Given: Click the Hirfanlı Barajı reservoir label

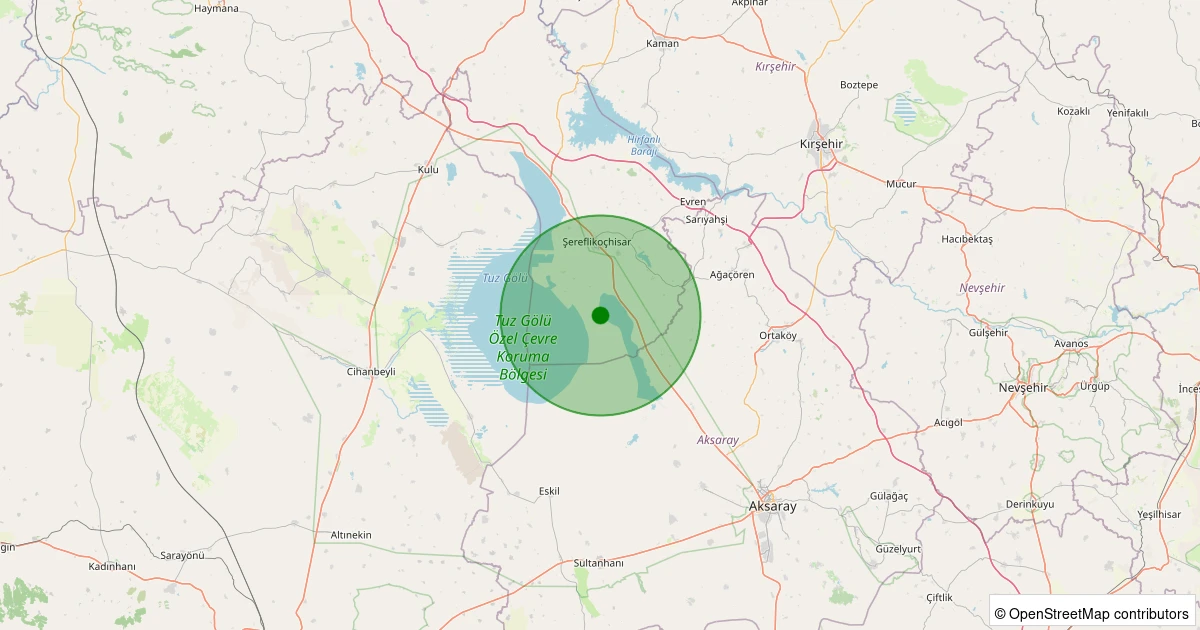Looking at the screenshot, I should pos(644,145).
